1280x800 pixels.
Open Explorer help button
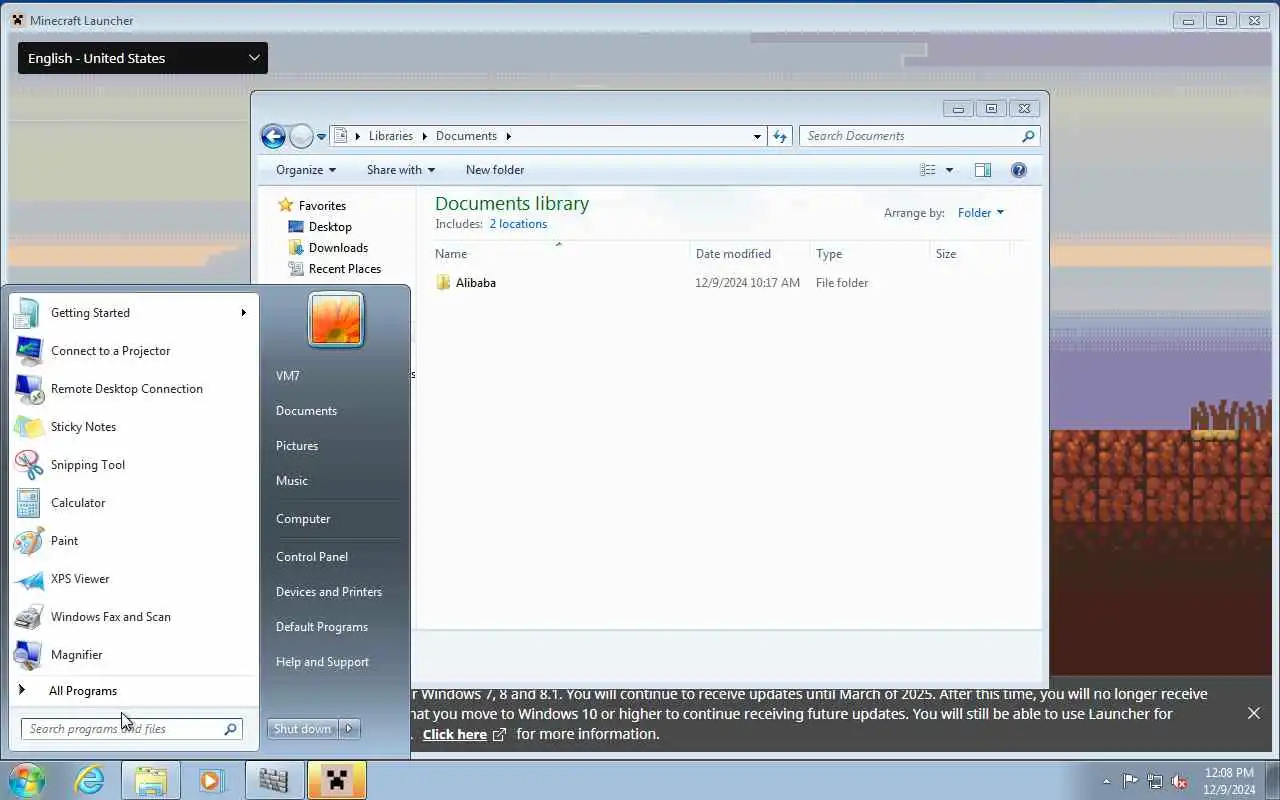point(1019,170)
